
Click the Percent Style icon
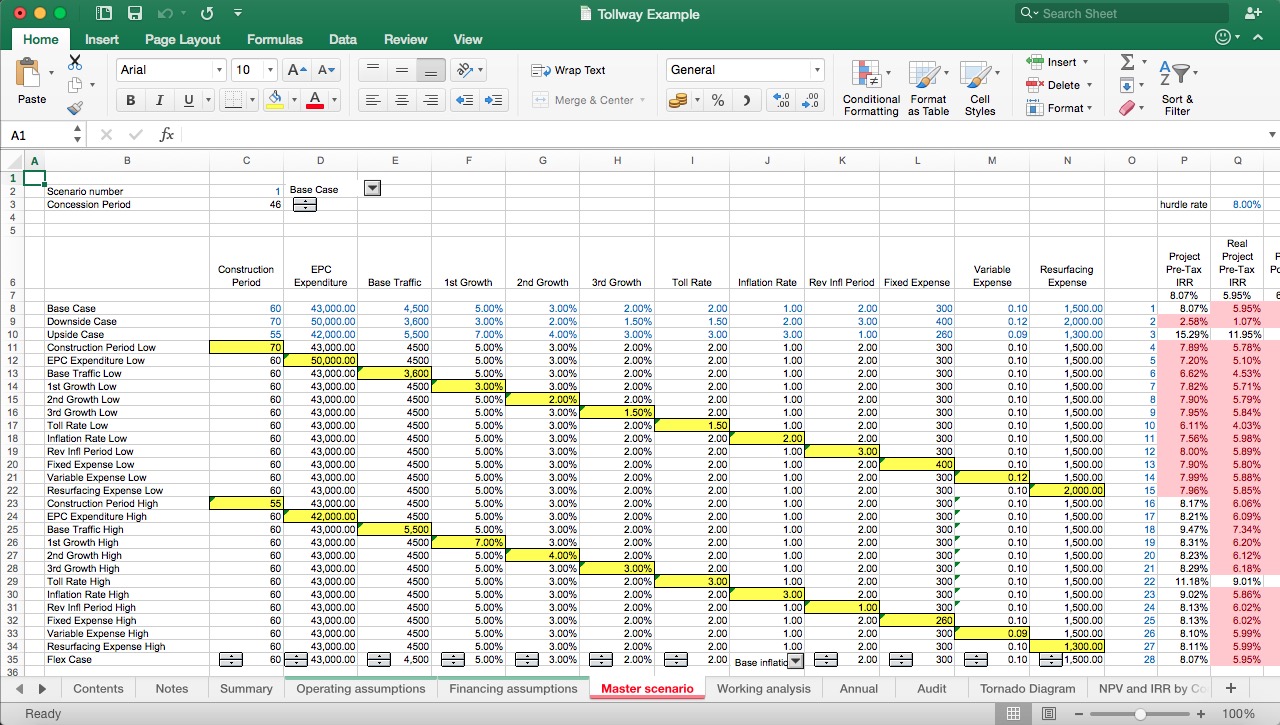(x=718, y=100)
